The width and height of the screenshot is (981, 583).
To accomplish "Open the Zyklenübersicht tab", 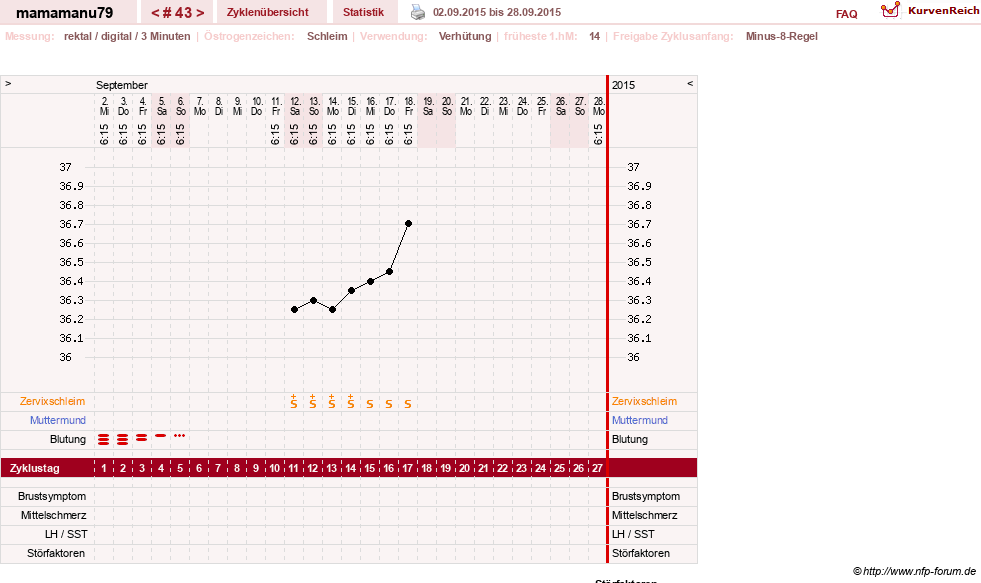I will [x=268, y=12].
